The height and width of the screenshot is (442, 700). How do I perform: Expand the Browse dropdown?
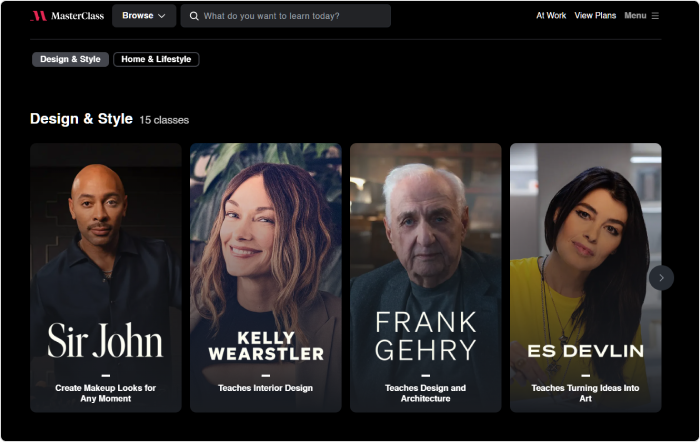point(143,16)
